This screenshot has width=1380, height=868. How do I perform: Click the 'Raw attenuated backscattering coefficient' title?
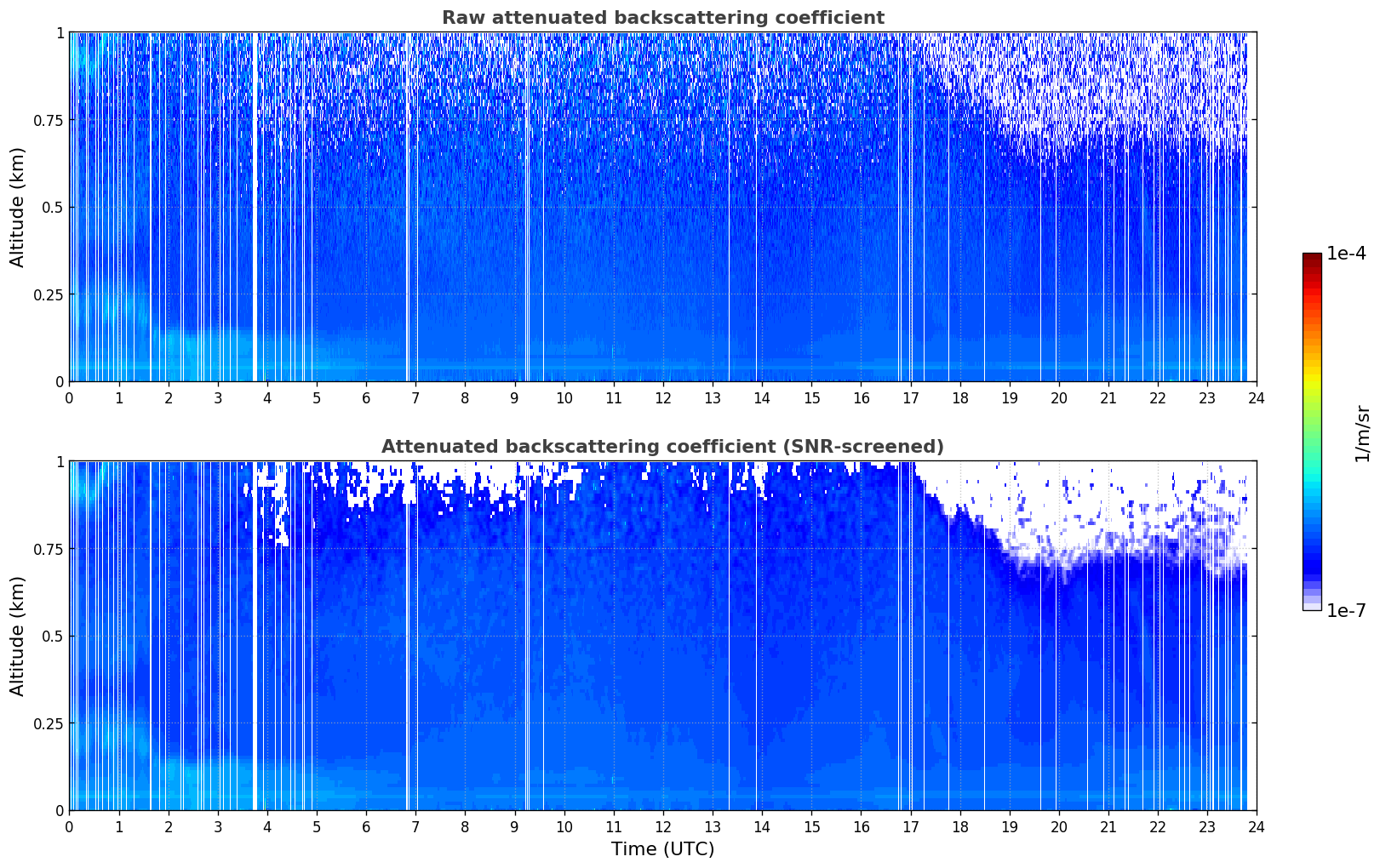[x=662, y=18]
